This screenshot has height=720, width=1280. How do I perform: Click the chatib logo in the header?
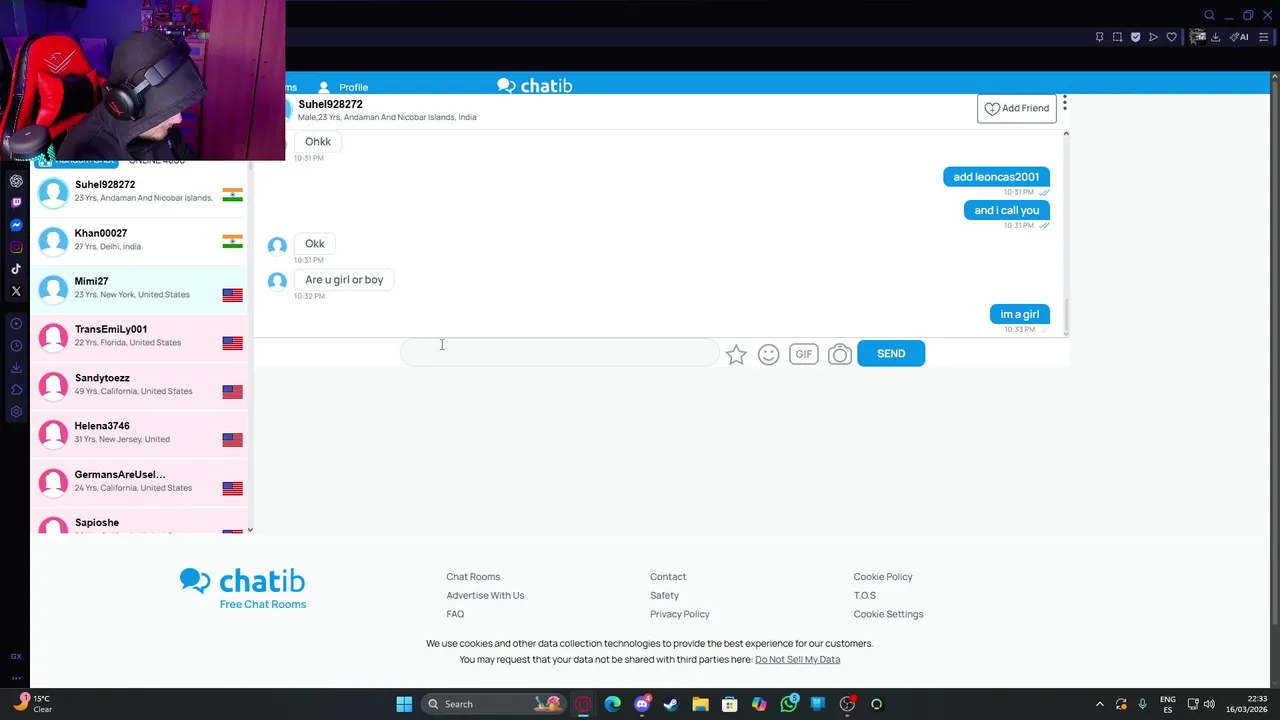pos(535,86)
